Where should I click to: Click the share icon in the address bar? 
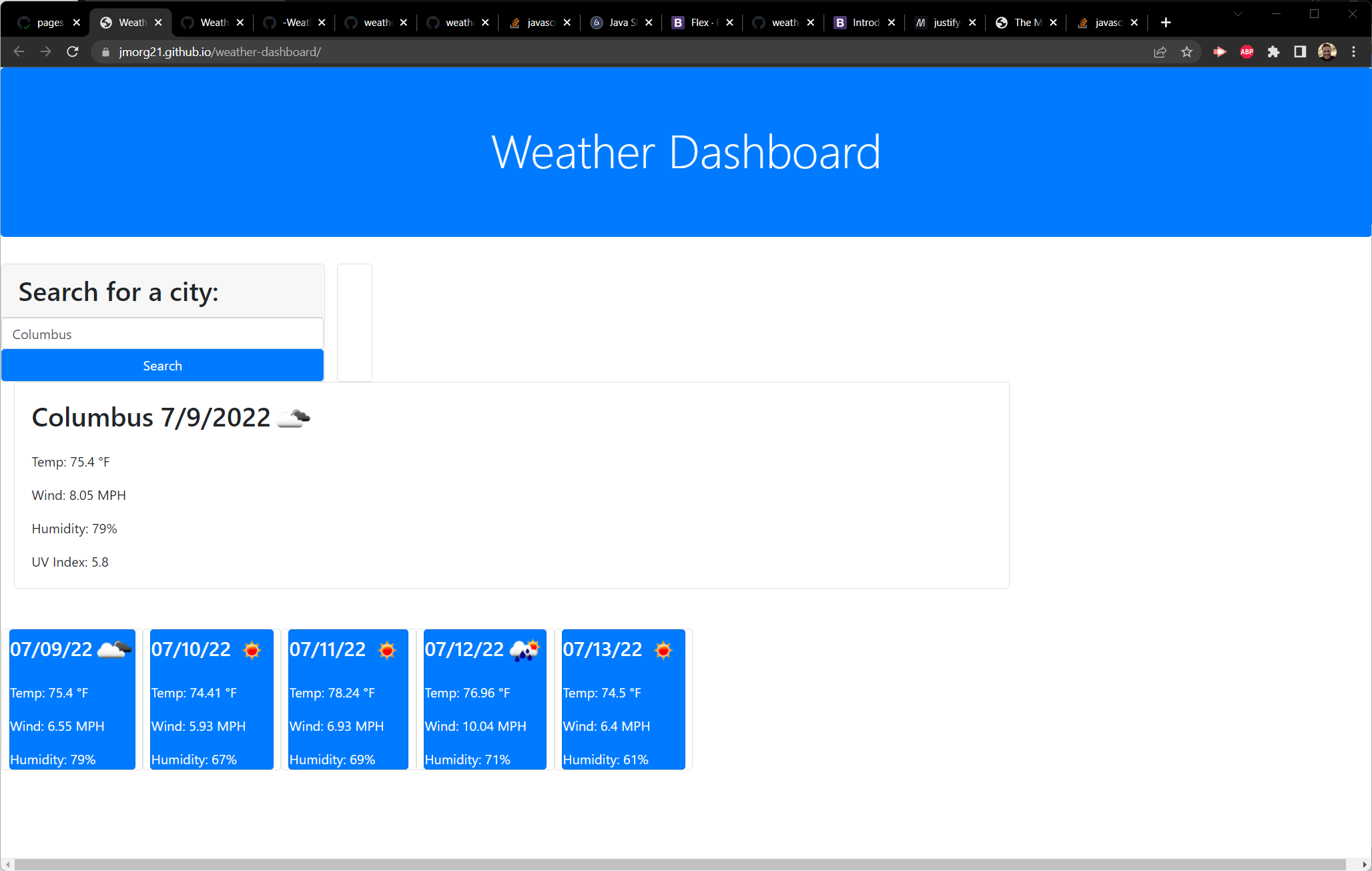pyautogui.click(x=1160, y=51)
